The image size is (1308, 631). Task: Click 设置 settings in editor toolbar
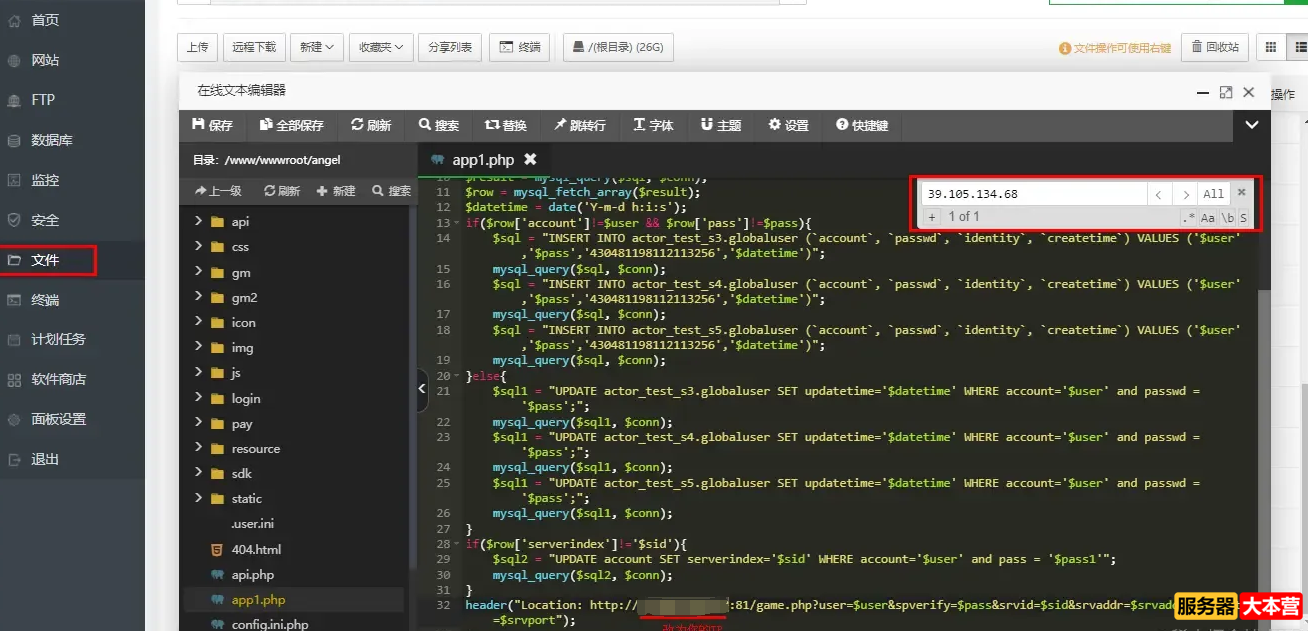pyautogui.click(x=788, y=125)
